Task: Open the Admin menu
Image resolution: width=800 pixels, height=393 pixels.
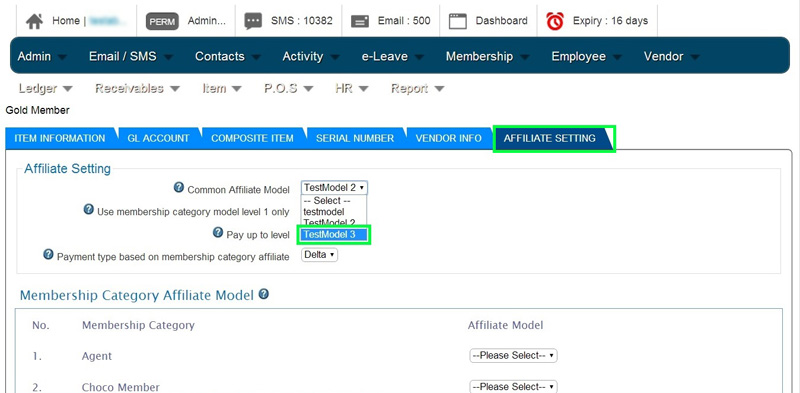Action: click(x=41, y=56)
